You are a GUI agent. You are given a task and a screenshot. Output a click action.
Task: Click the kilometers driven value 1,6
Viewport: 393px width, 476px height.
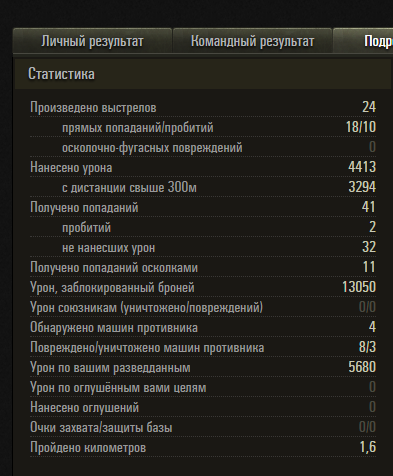(368, 447)
